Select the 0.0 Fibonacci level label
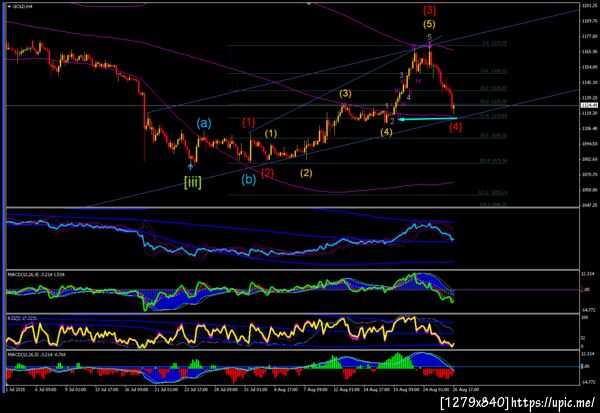The height and width of the screenshot is (413, 600). [495, 44]
